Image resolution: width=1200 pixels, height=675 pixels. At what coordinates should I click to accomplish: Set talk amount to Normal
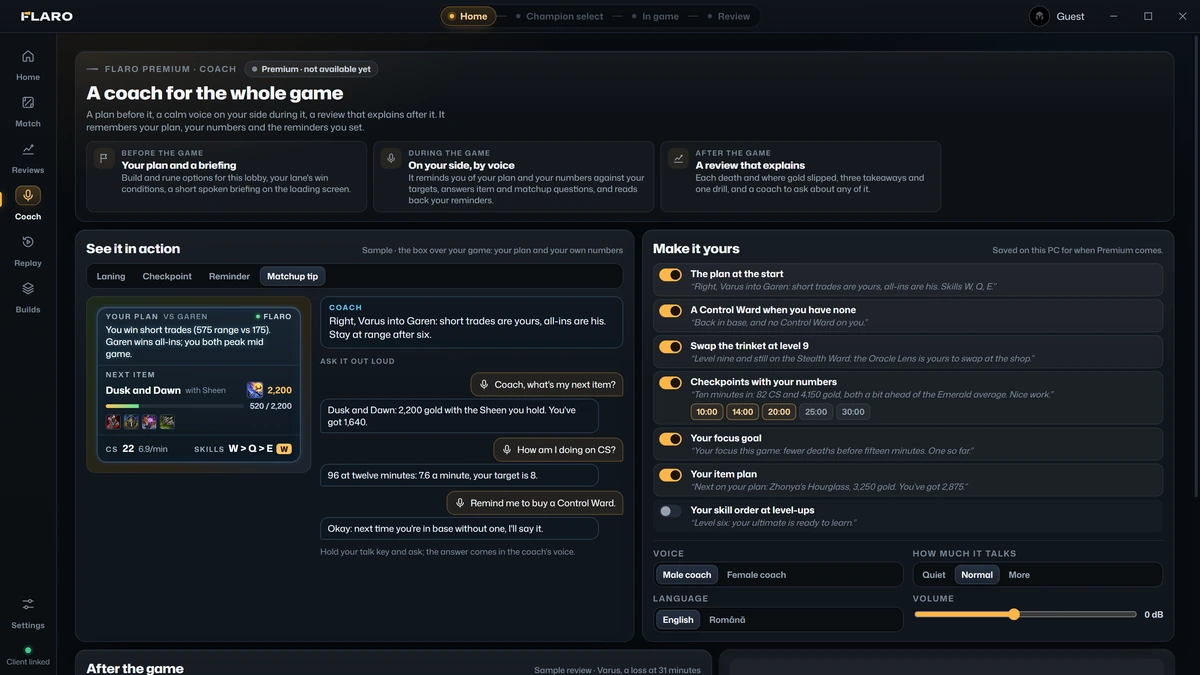coord(977,575)
